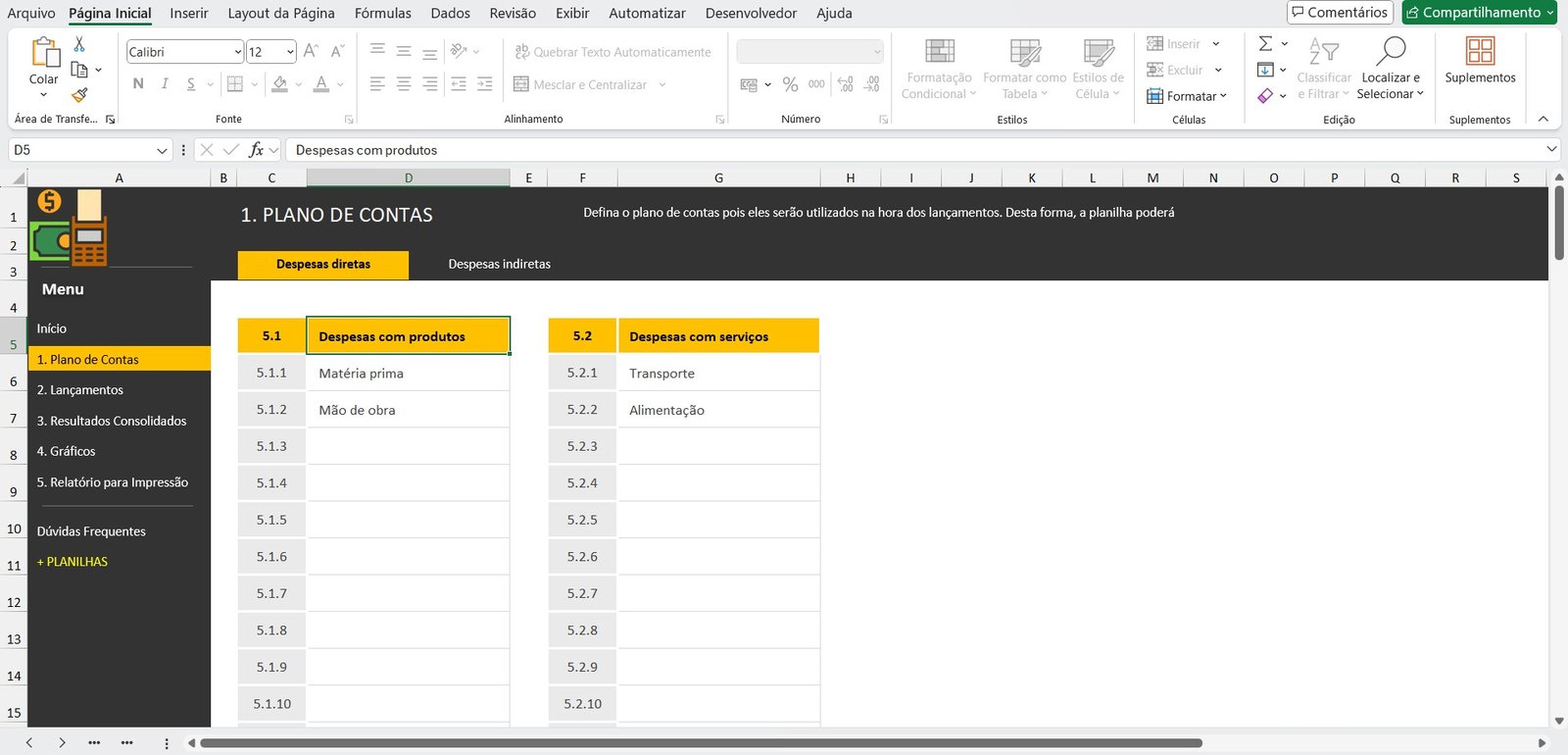Apply fill color bucket swatch

pos(280,84)
